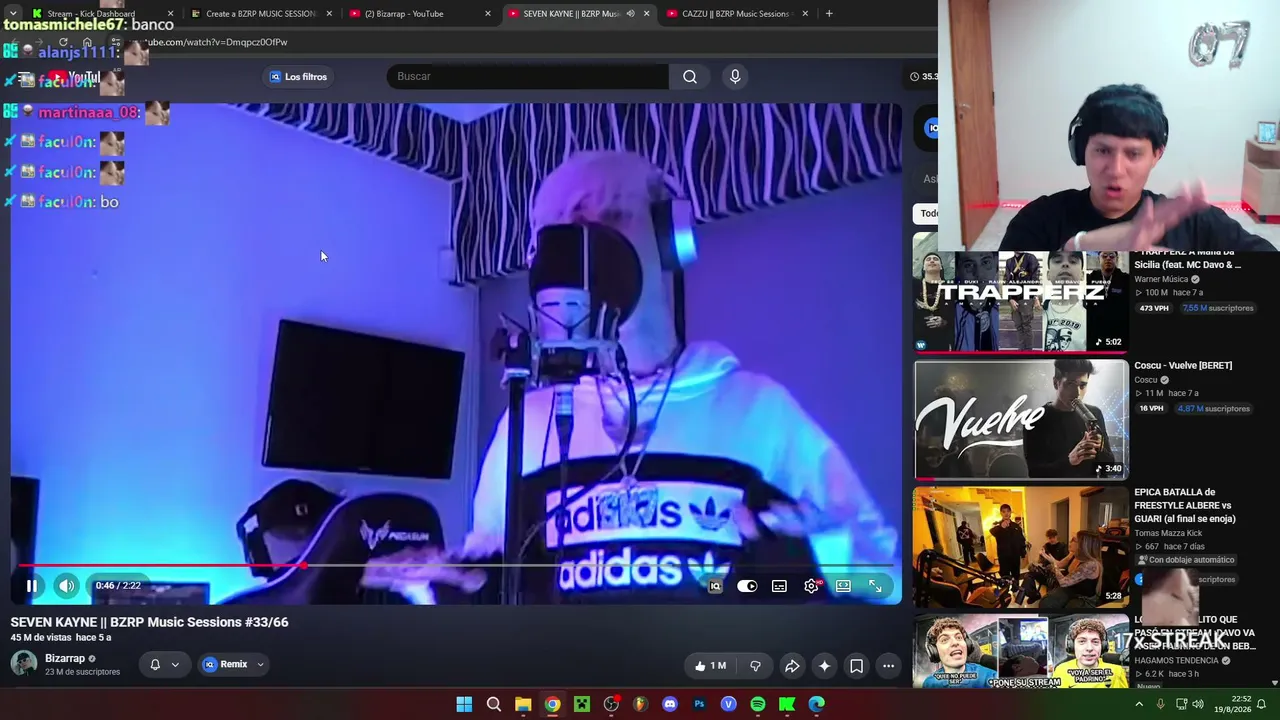The width and height of the screenshot is (1280, 720).
Task: Focus the Buscar search field
Action: (x=528, y=77)
